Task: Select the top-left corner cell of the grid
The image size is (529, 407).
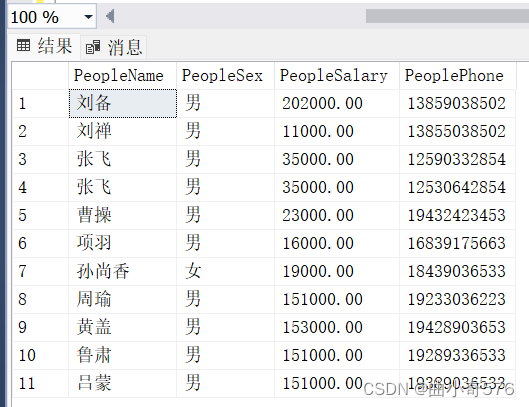Action: pyautogui.click(x=40, y=76)
